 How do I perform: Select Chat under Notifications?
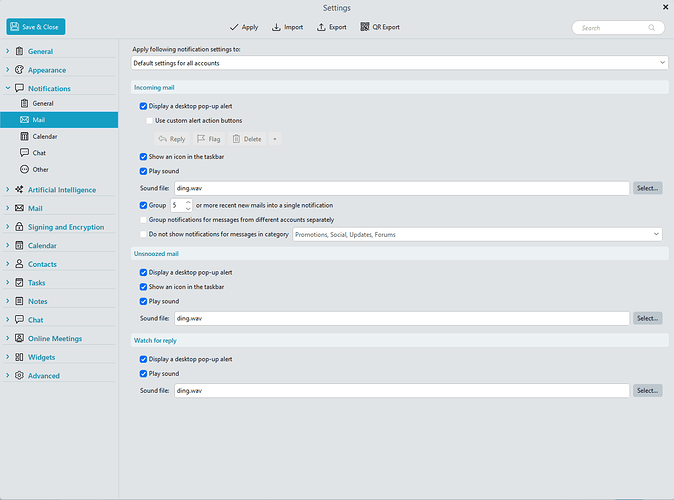59,153
